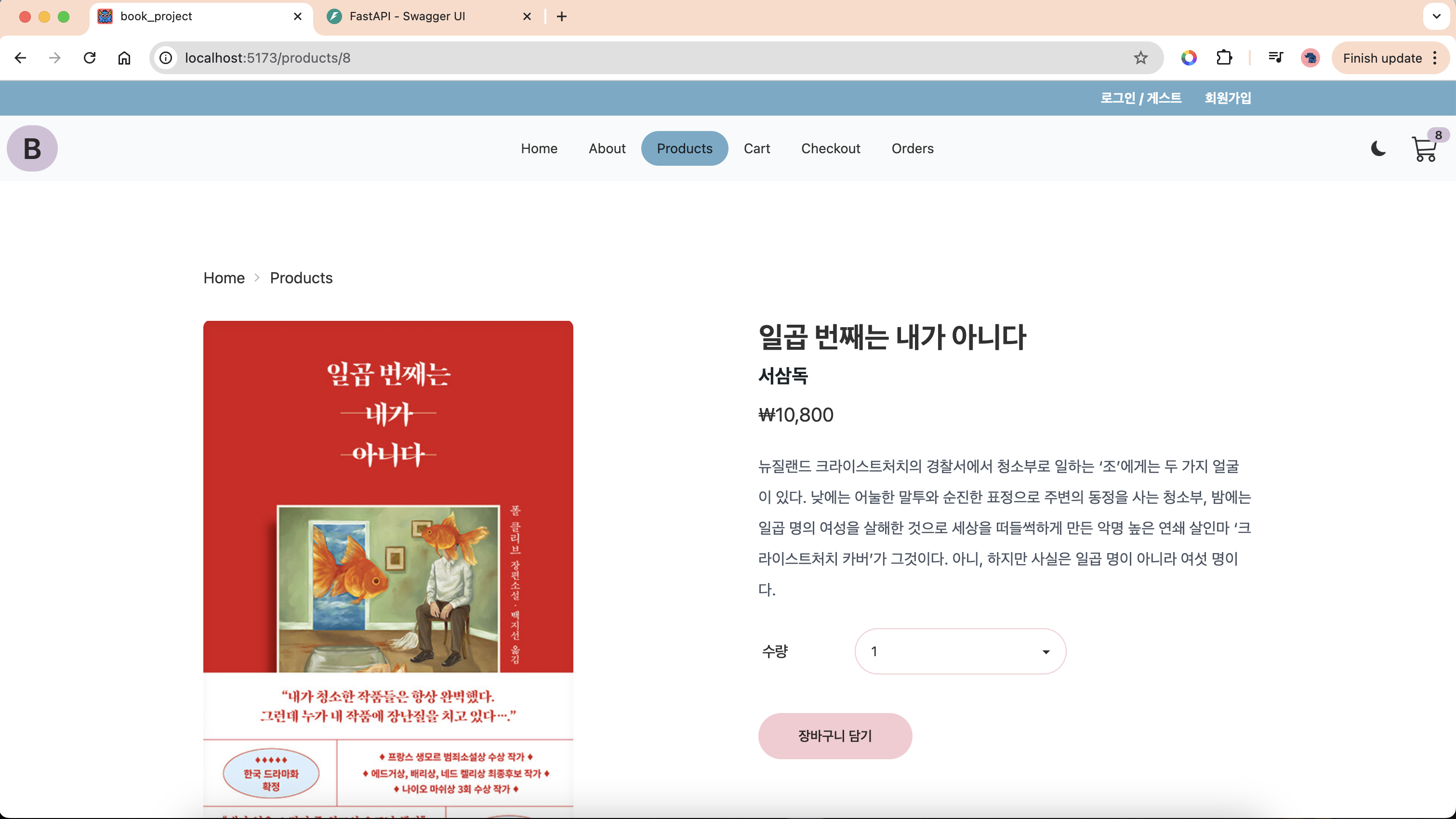Close the book_project tab
Viewport: 1456px width, 819px height.
pos(298,16)
